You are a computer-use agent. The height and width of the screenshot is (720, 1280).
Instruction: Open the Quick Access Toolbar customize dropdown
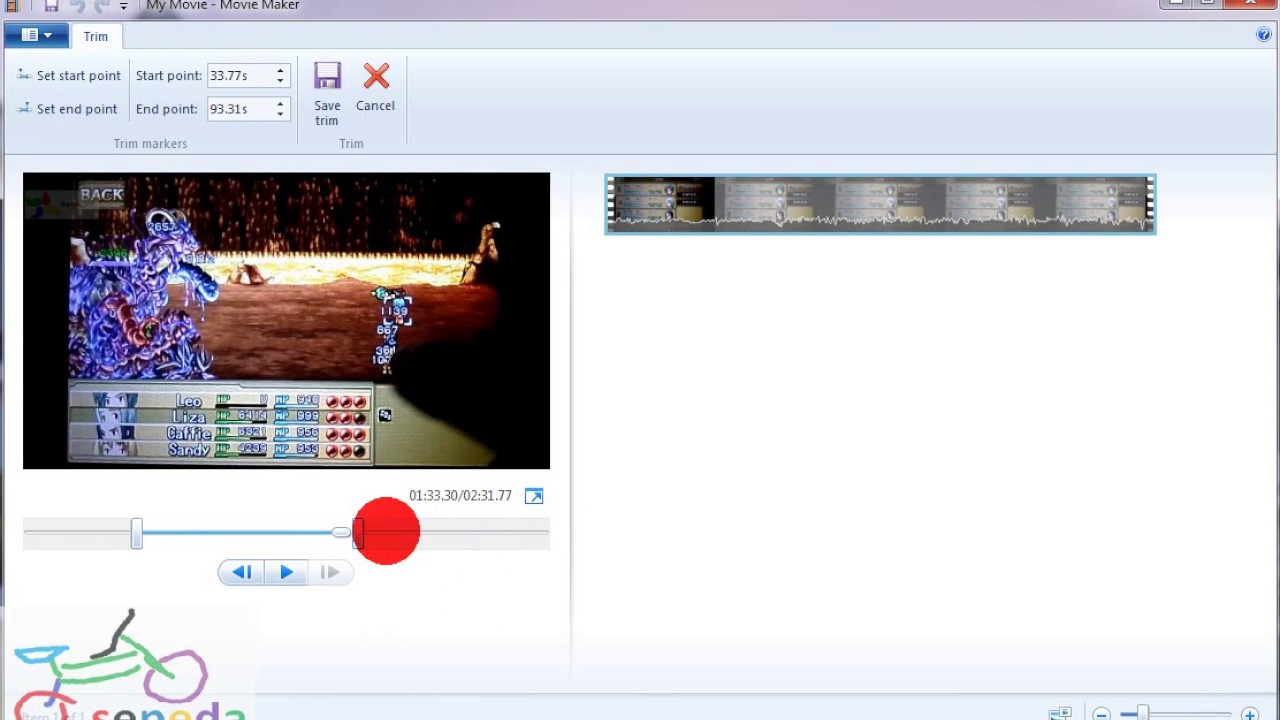click(x=123, y=6)
